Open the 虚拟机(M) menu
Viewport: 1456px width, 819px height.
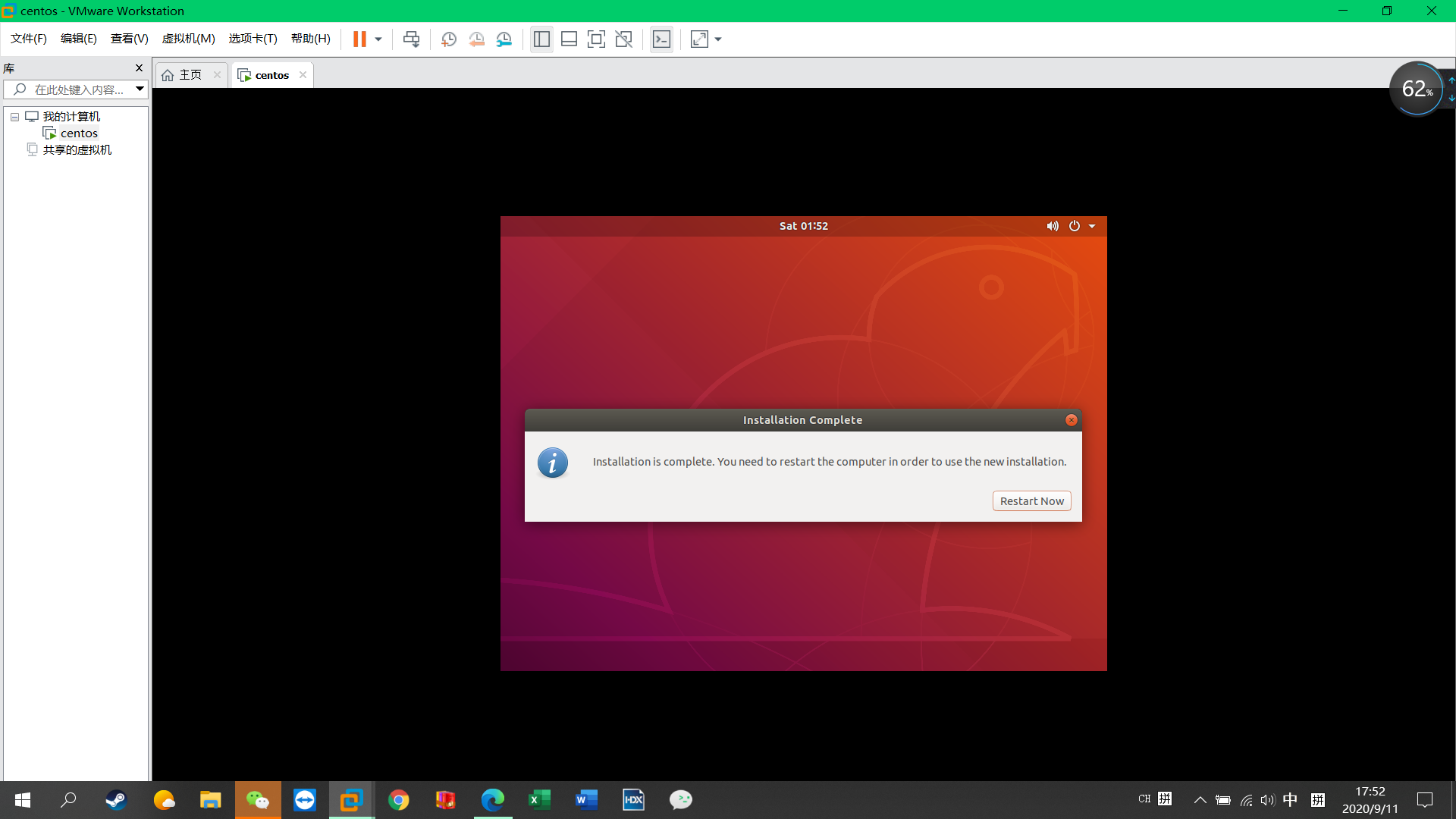coord(189,39)
